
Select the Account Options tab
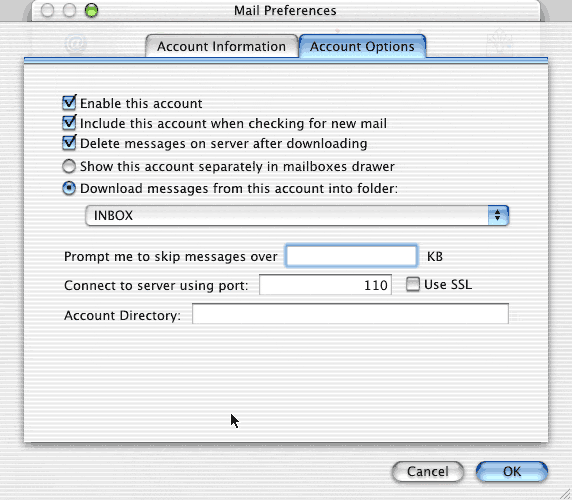coord(362,46)
